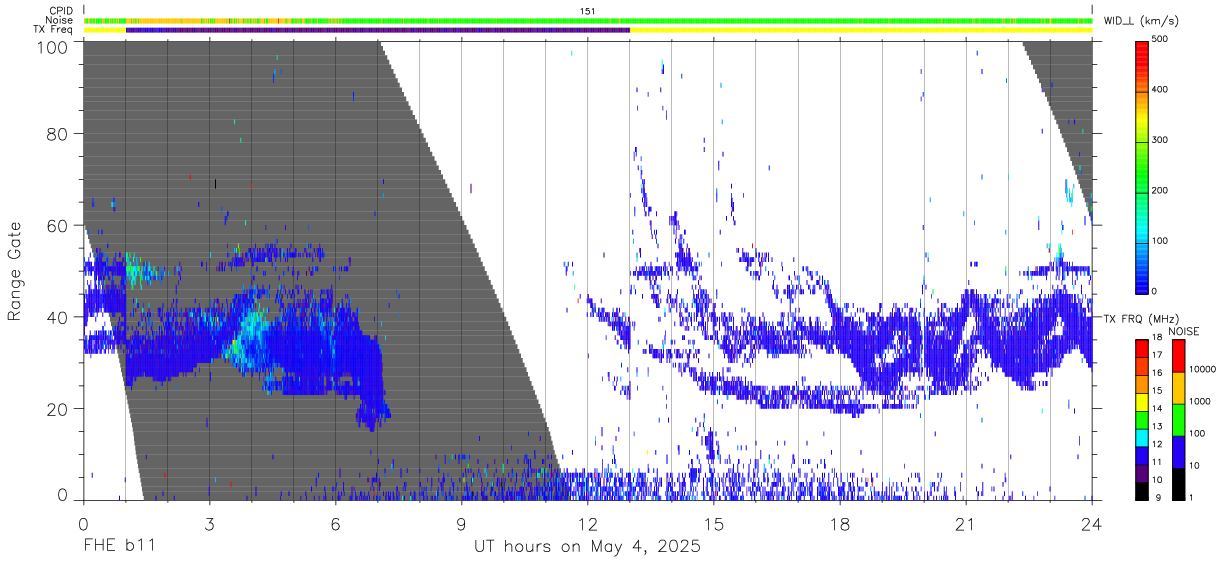Pick the red swatch in NOISE legend
The image size is (1228, 567).
[x=1178, y=355]
